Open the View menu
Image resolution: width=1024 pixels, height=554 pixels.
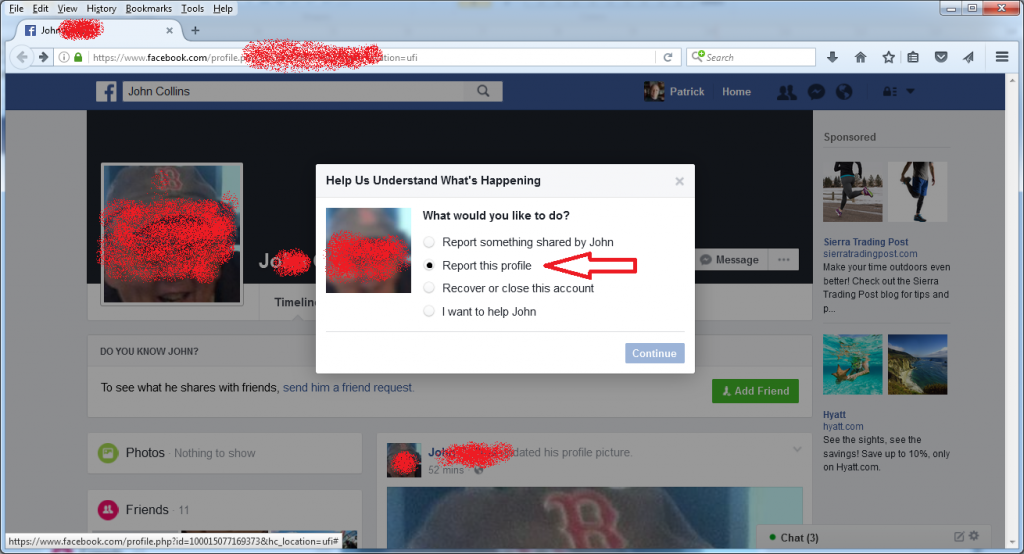(x=67, y=8)
